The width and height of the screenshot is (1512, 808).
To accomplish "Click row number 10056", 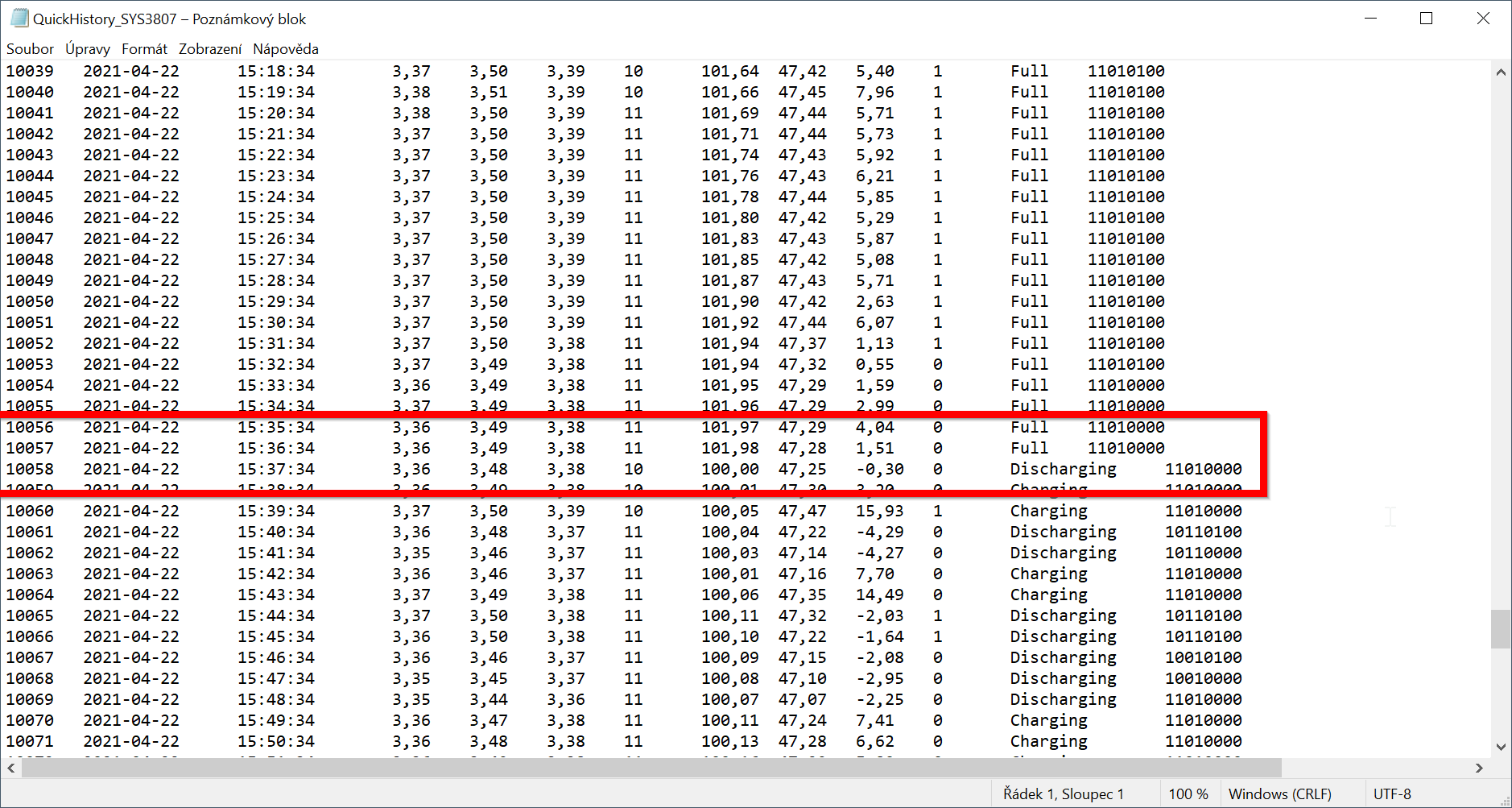I will 30,427.
